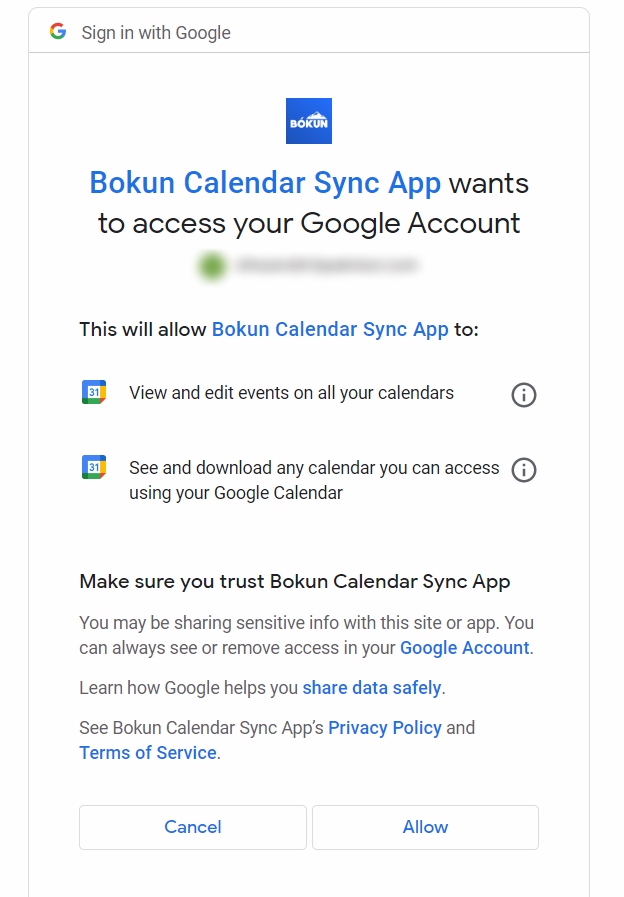Click the Cancel button
The height and width of the screenshot is (897, 624).
[x=193, y=827]
